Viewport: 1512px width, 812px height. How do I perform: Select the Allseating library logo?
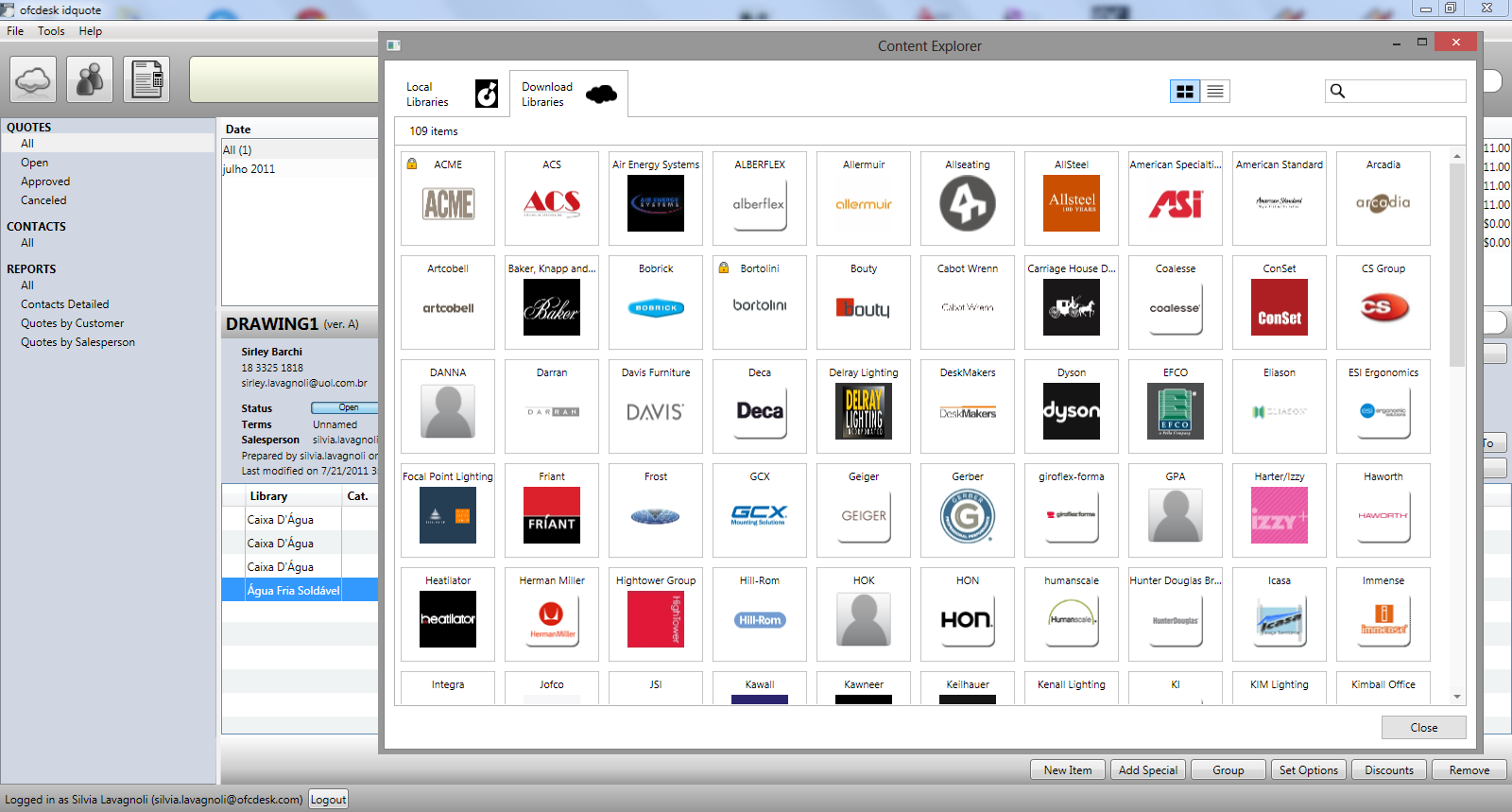coord(968,203)
